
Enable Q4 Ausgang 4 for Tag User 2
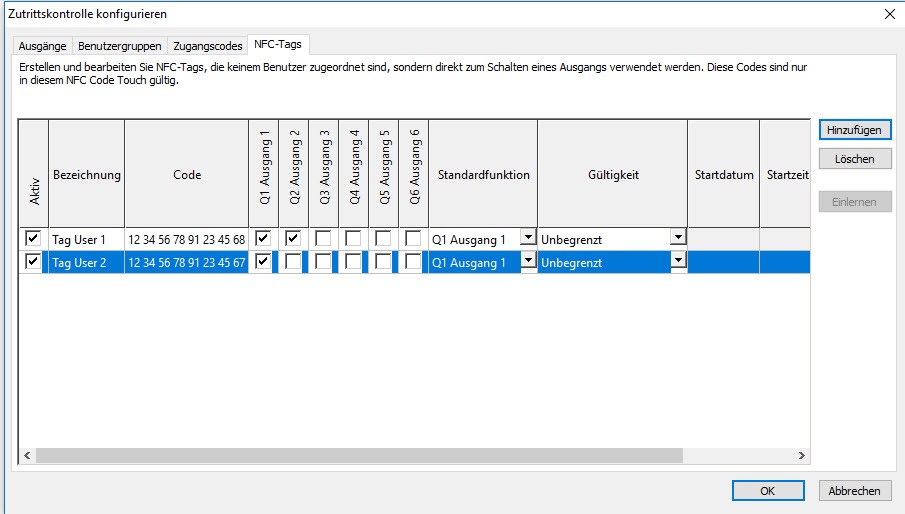pyautogui.click(x=353, y=261)
